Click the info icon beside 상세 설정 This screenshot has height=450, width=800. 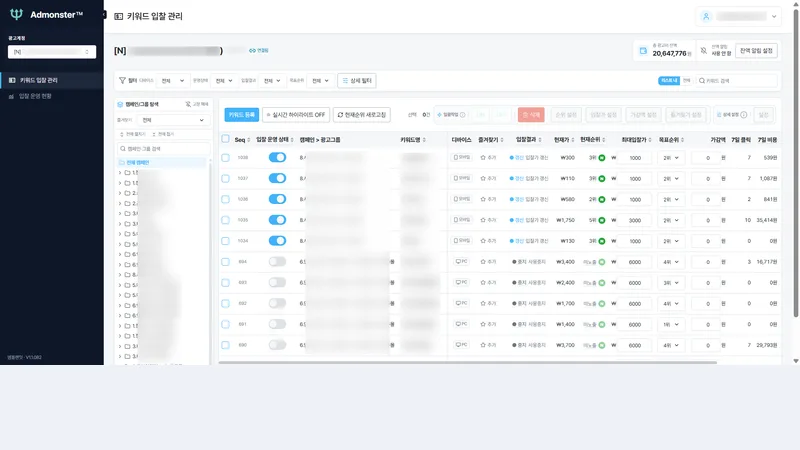[x=743, y=115]
